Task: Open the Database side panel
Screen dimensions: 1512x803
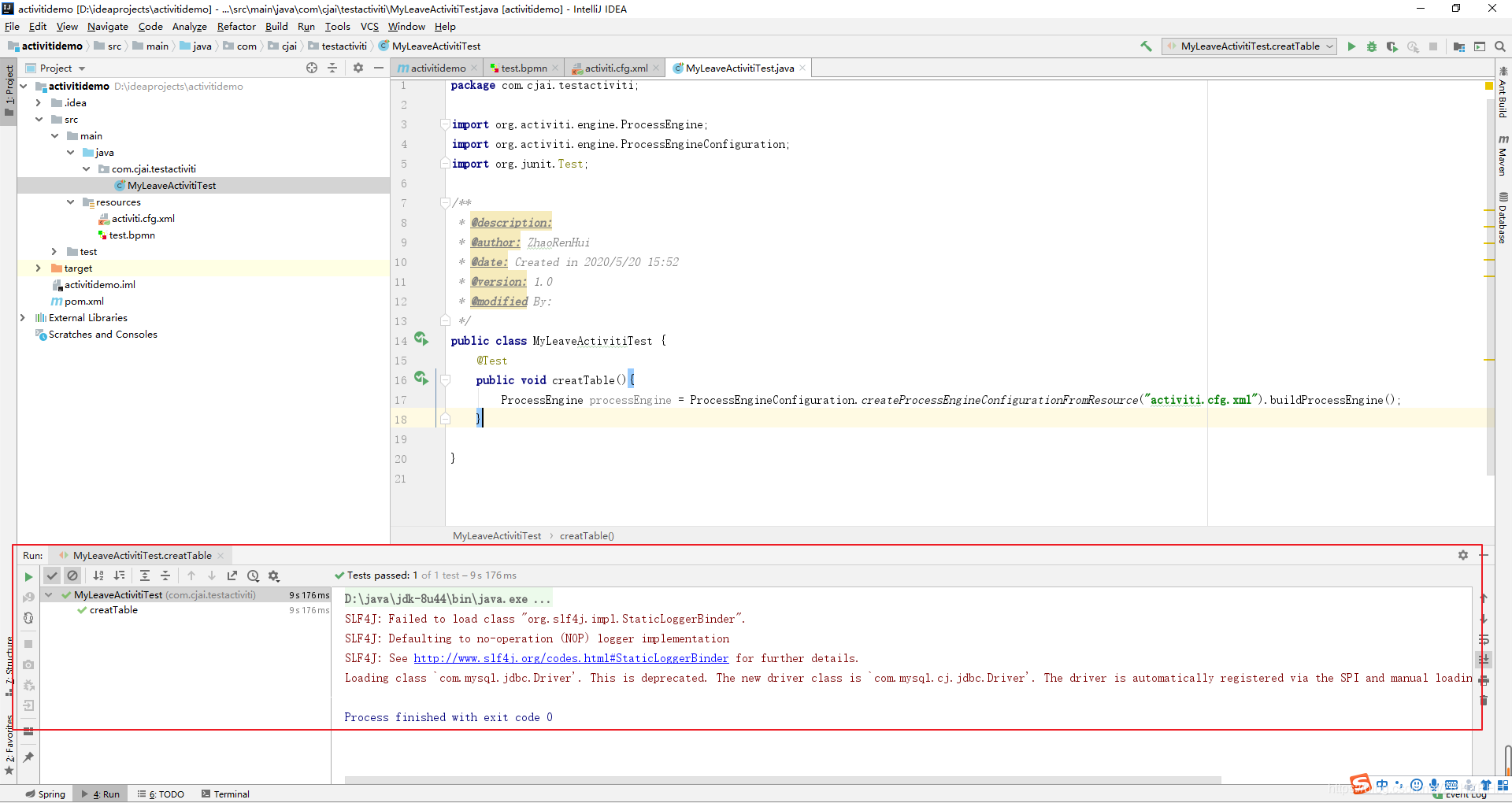Action: (x=1503, y=218)
